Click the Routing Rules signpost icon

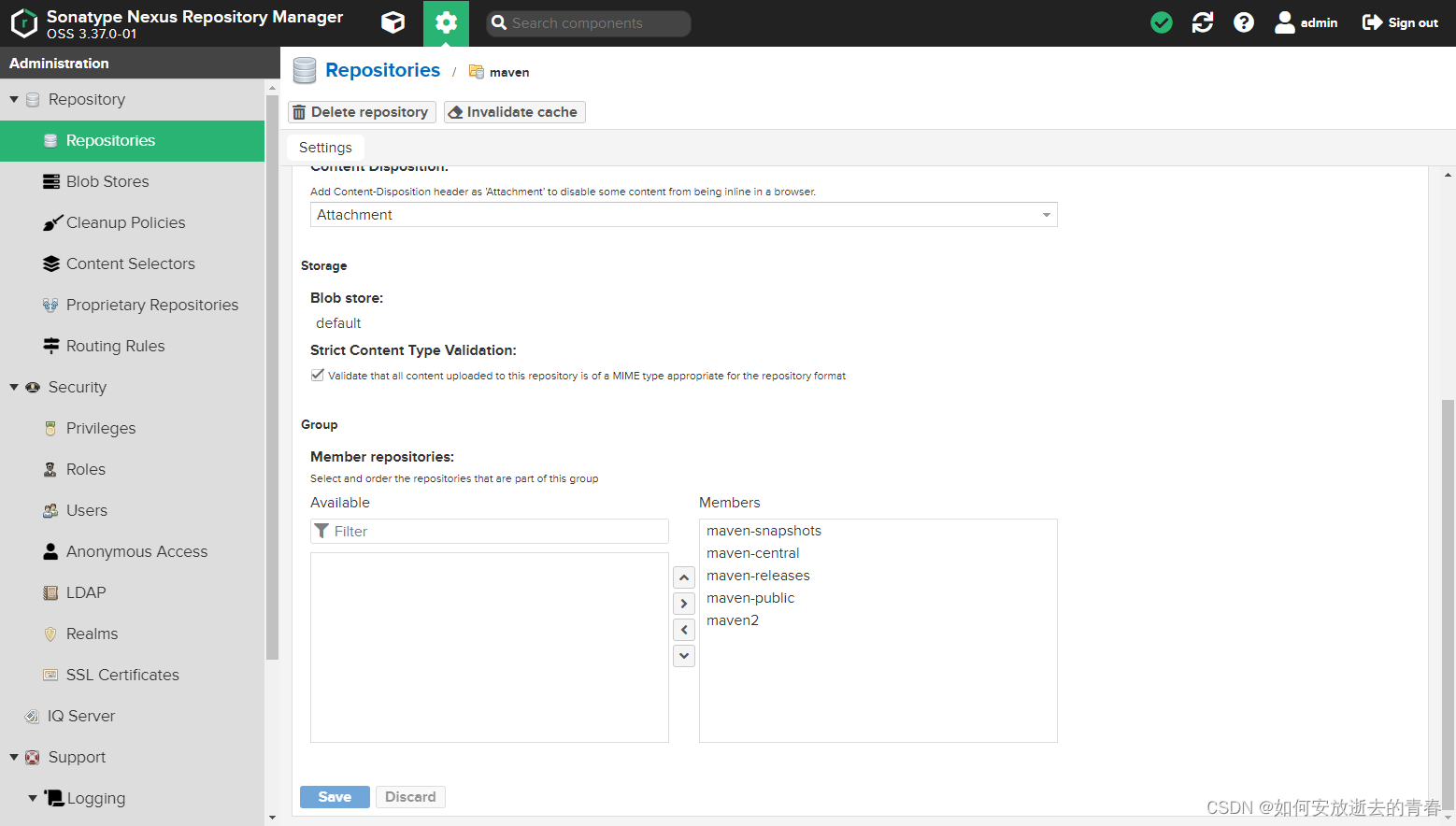[50, 346]
